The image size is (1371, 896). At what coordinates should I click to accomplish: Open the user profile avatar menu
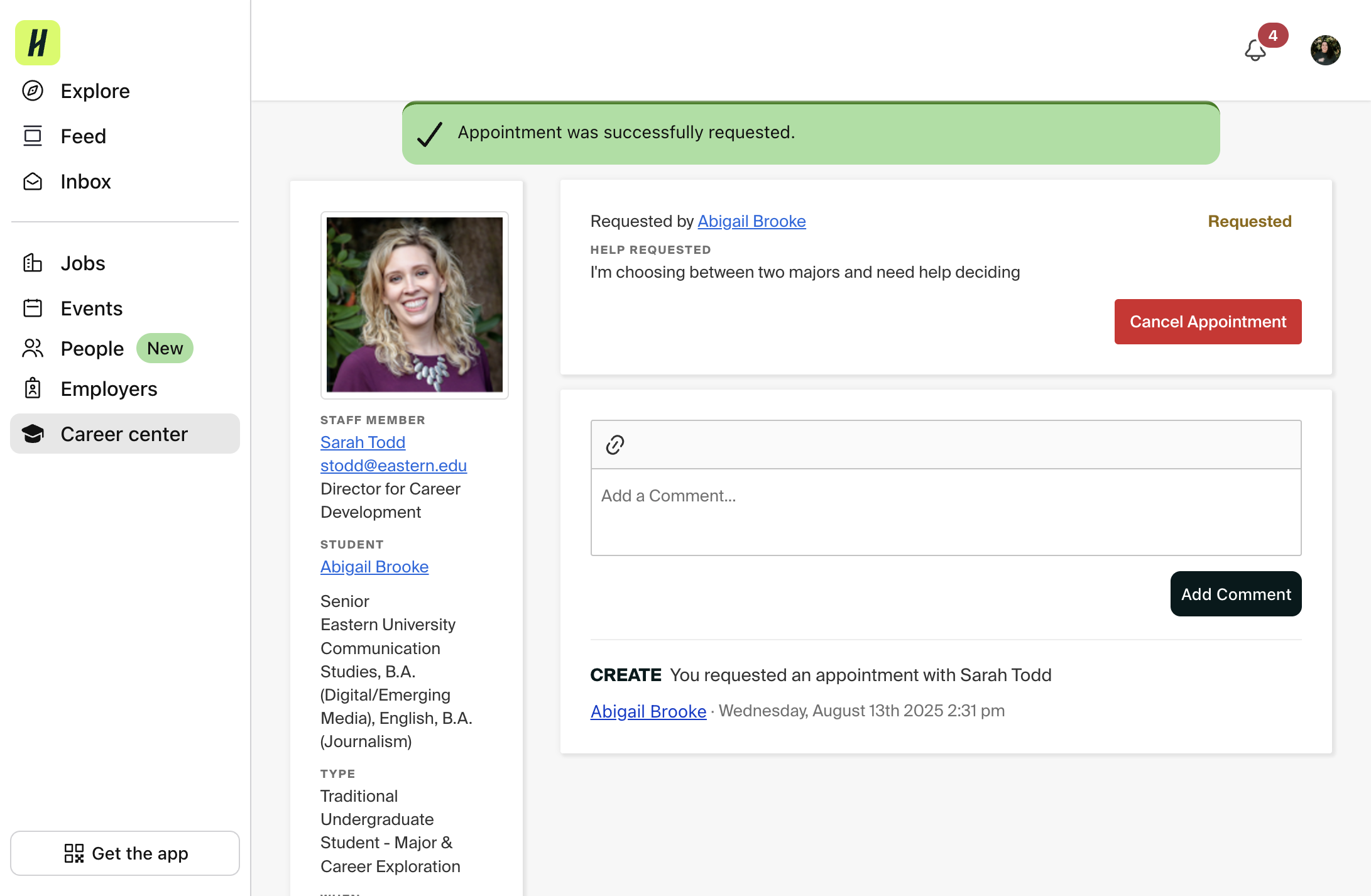tap(1326, 50)
